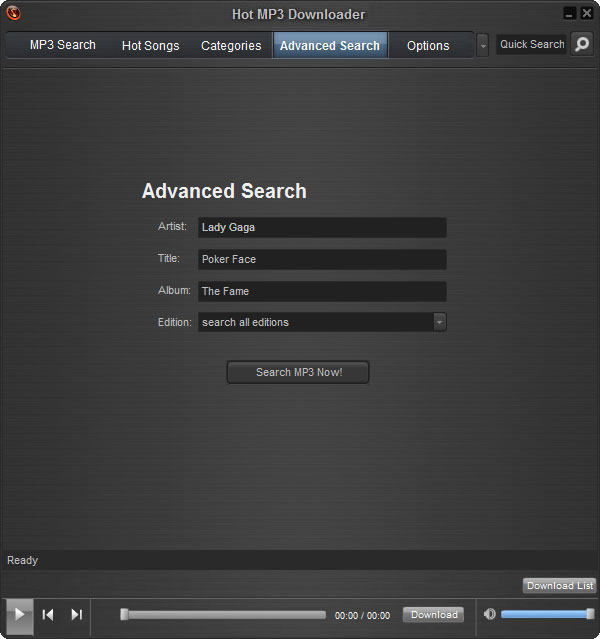Click the Quick Search magnifier icon
Screen dimensions: 600x639
pyautogui.click(x=582, y=44)
